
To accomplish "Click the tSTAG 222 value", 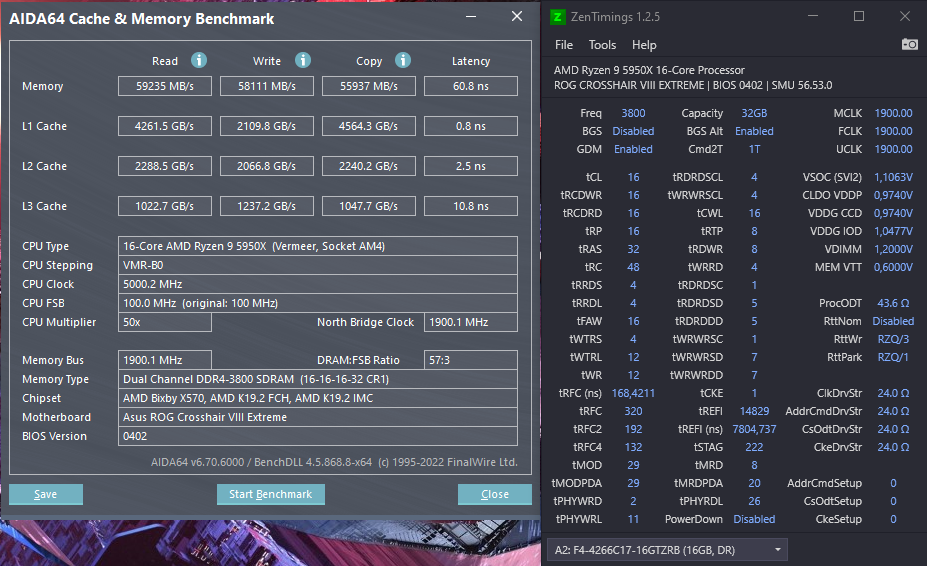I will (x=754, y=447).
